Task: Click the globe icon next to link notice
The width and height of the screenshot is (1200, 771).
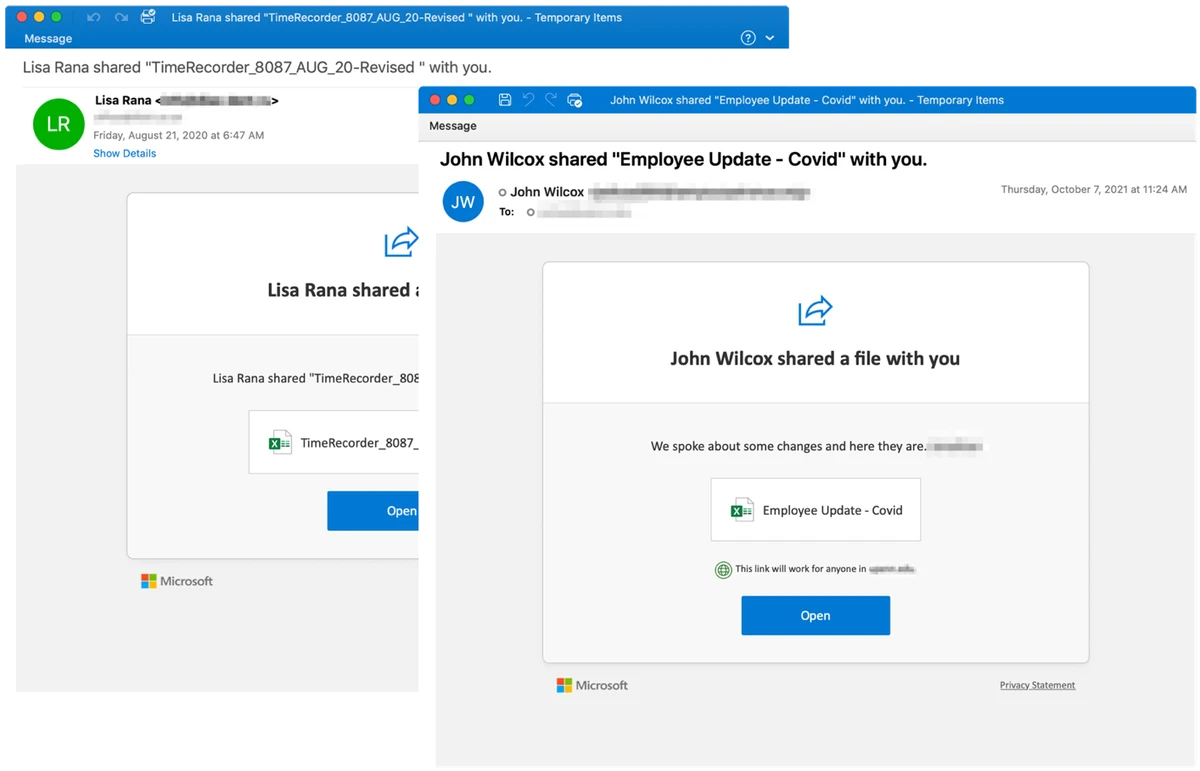Action: pos(723,570)
